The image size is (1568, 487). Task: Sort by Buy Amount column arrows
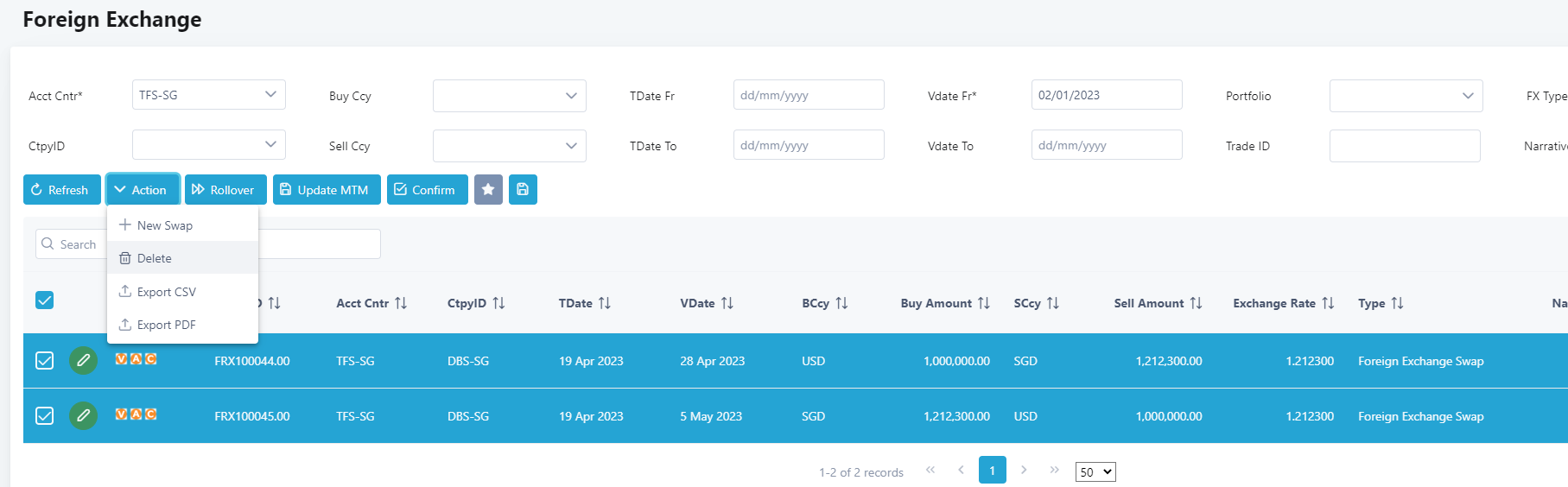pos(983,303)
